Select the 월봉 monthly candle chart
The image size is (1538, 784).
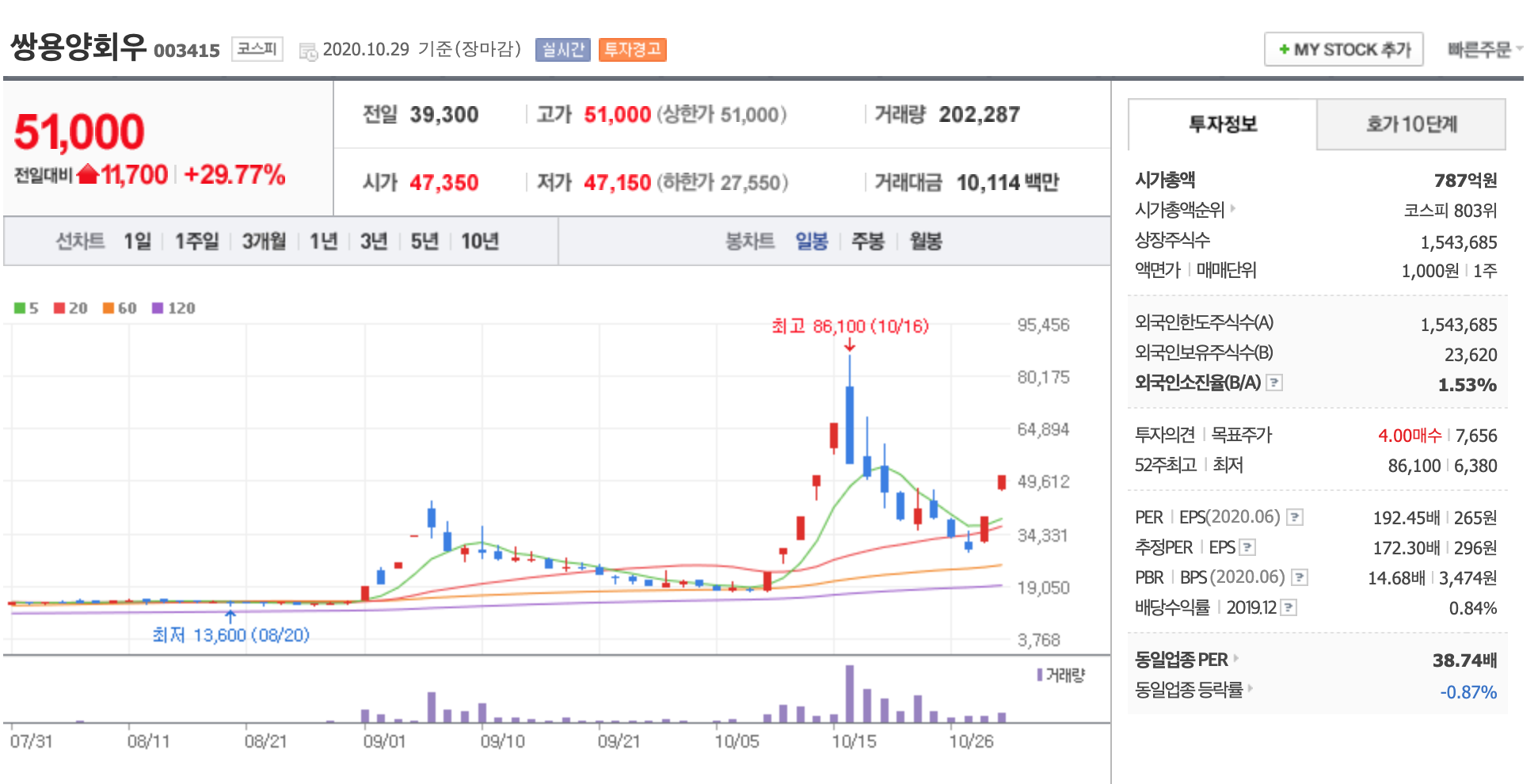pyautogui.click(x=926, y=241)
